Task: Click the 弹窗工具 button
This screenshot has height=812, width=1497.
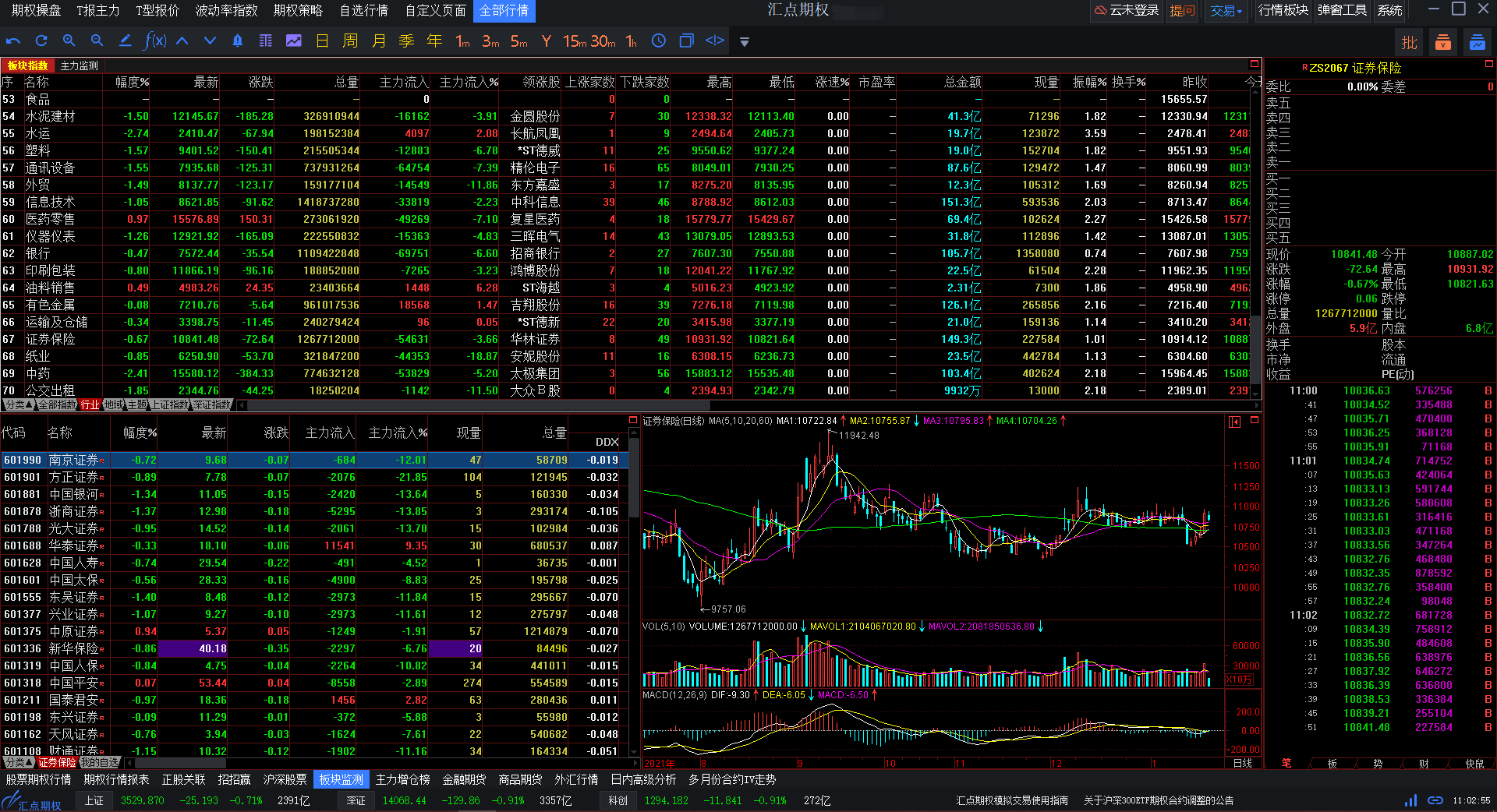Action: tap(1343, 11)
